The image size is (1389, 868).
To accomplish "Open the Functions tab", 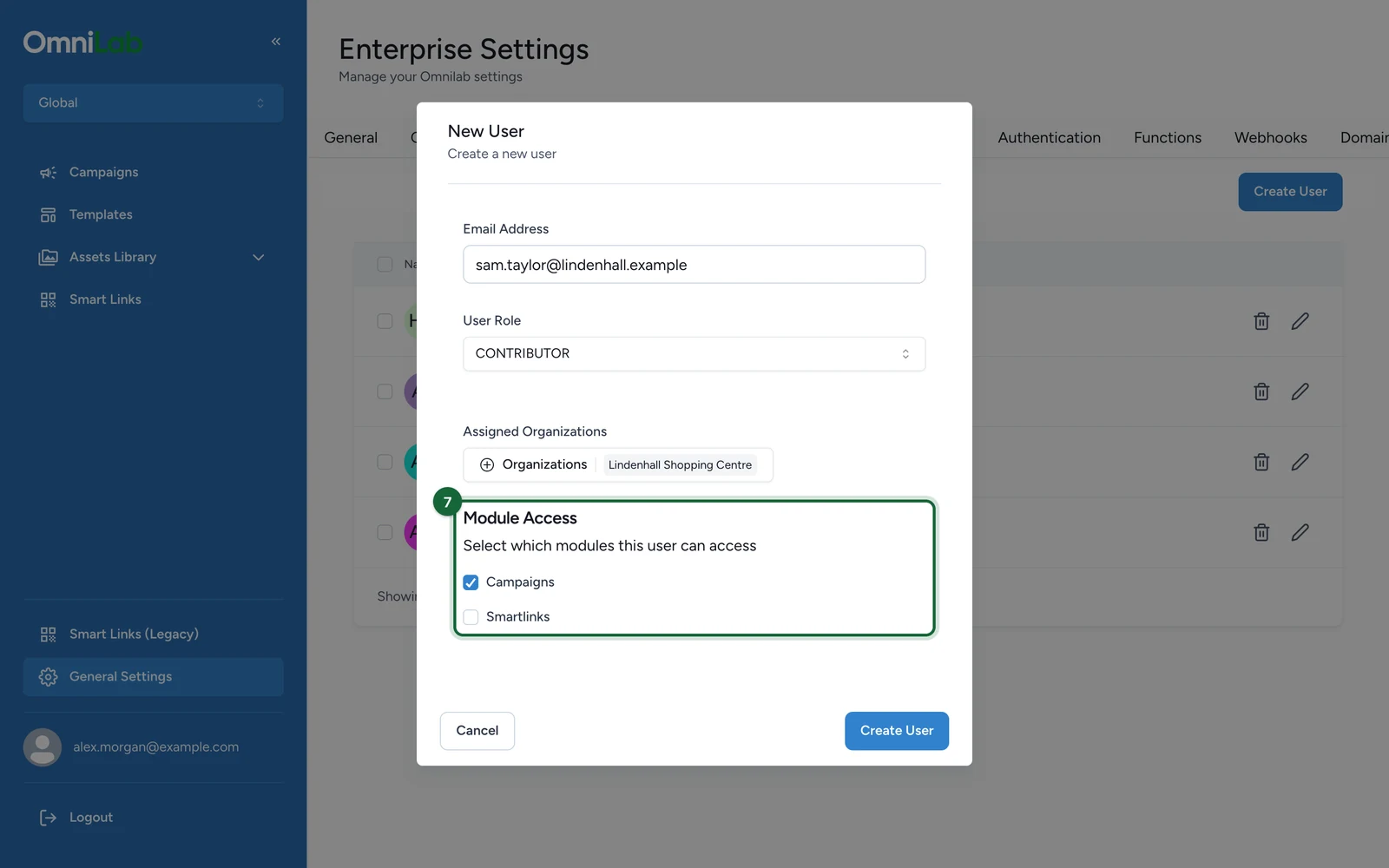I will point(1168,138).
